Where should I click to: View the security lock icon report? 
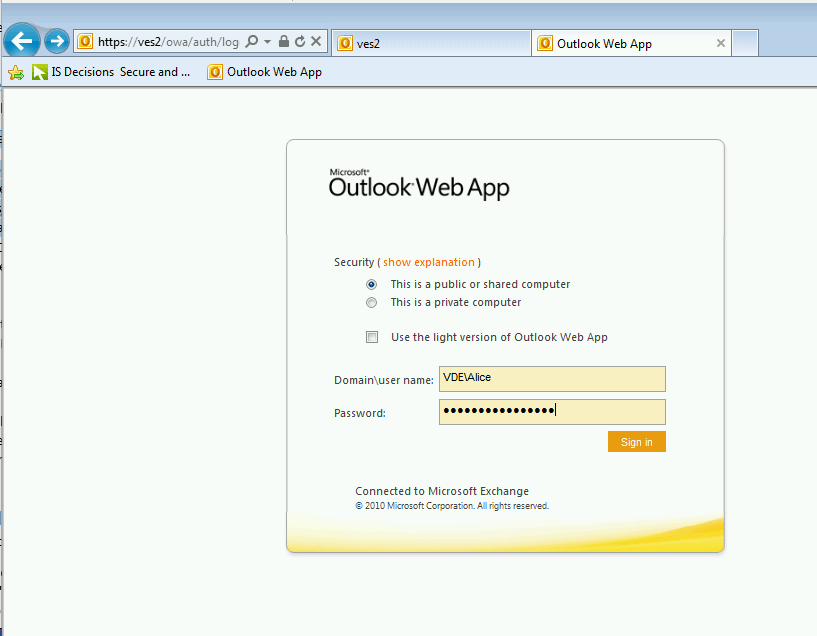click(284, 41)
